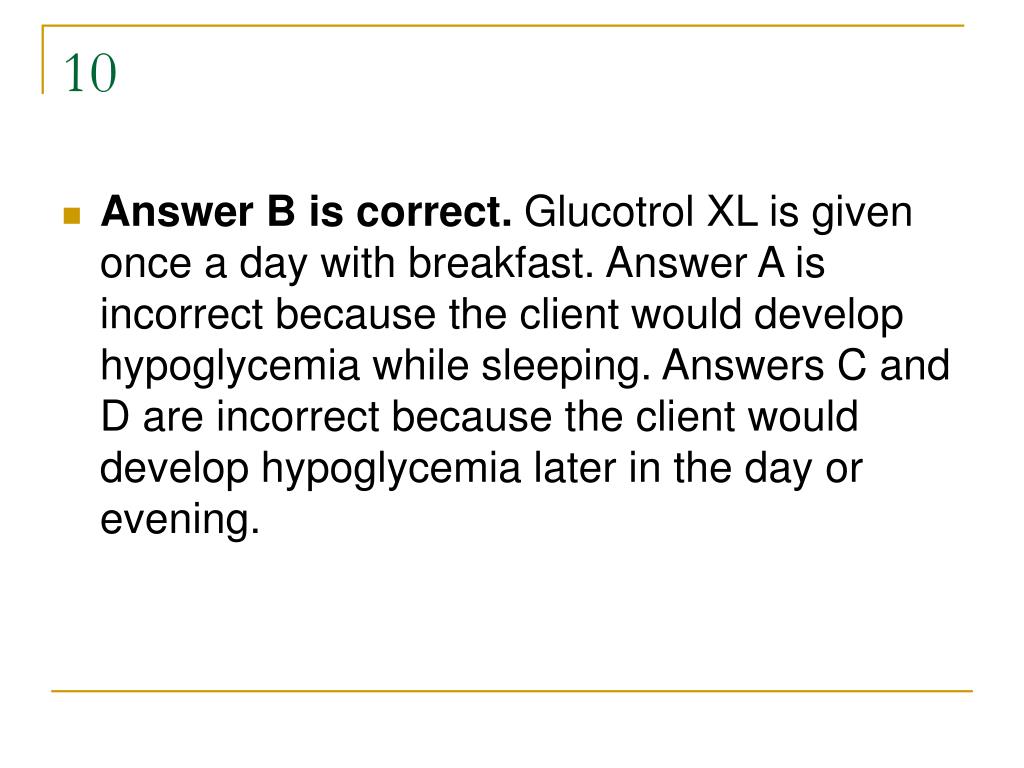Click the gold square bullet marker
1024x768 pixels.
tap(72, 216)
